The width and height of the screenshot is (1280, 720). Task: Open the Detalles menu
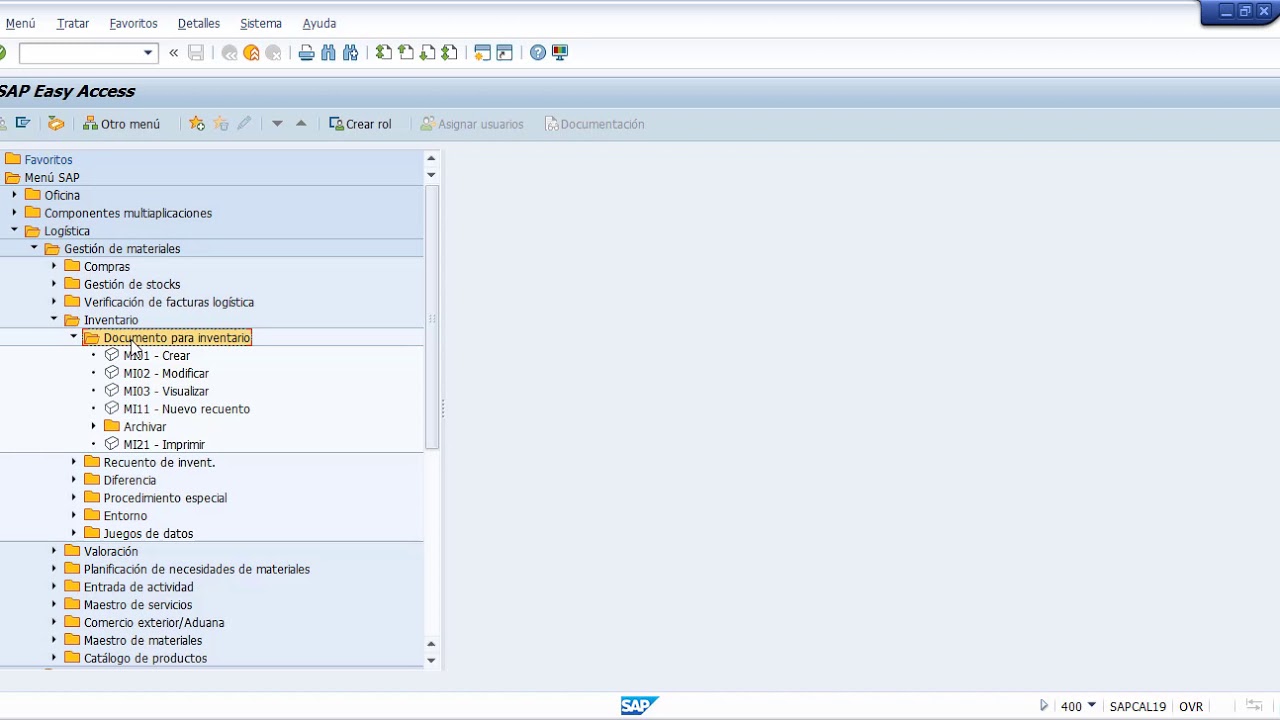pyautogui.click(x=199, y=23)
